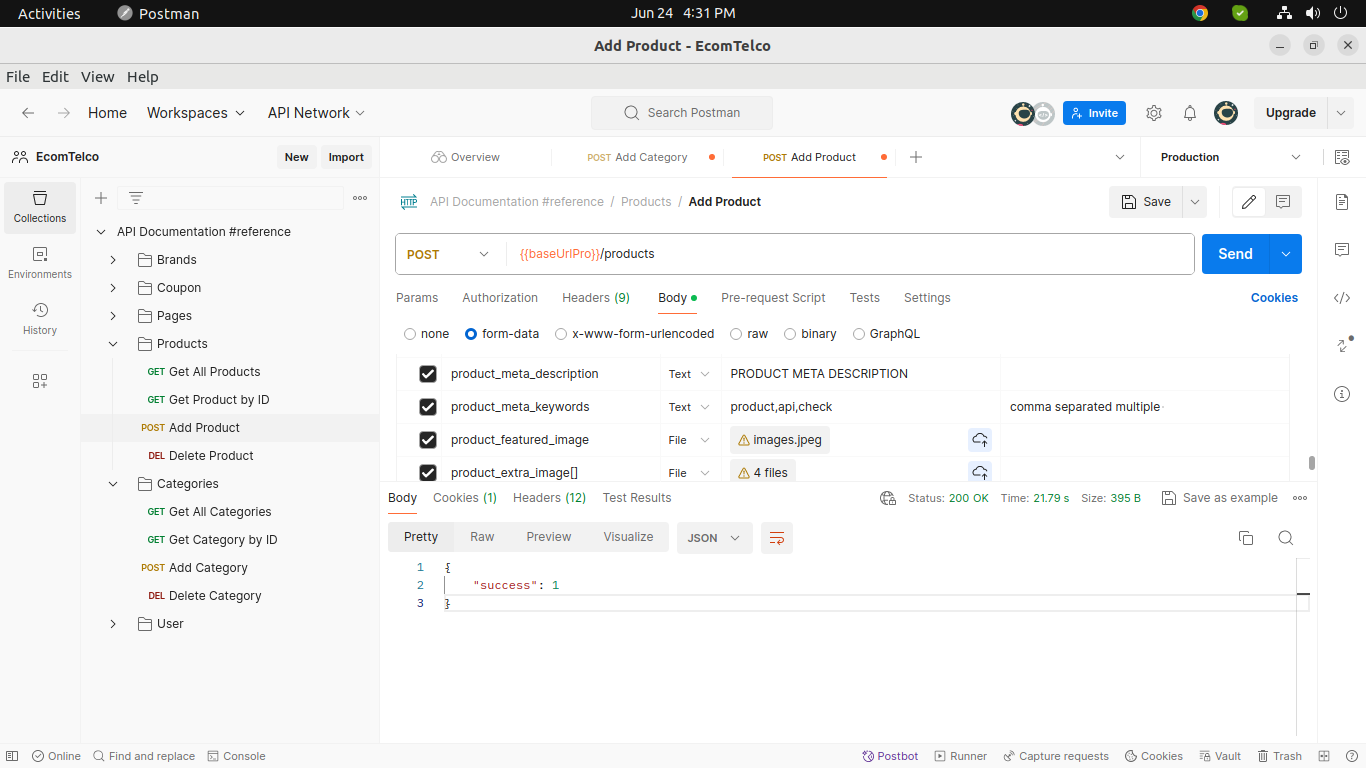The image size is (1366, 768).
Task: Go forward with the right arrow
Action: 64,113
